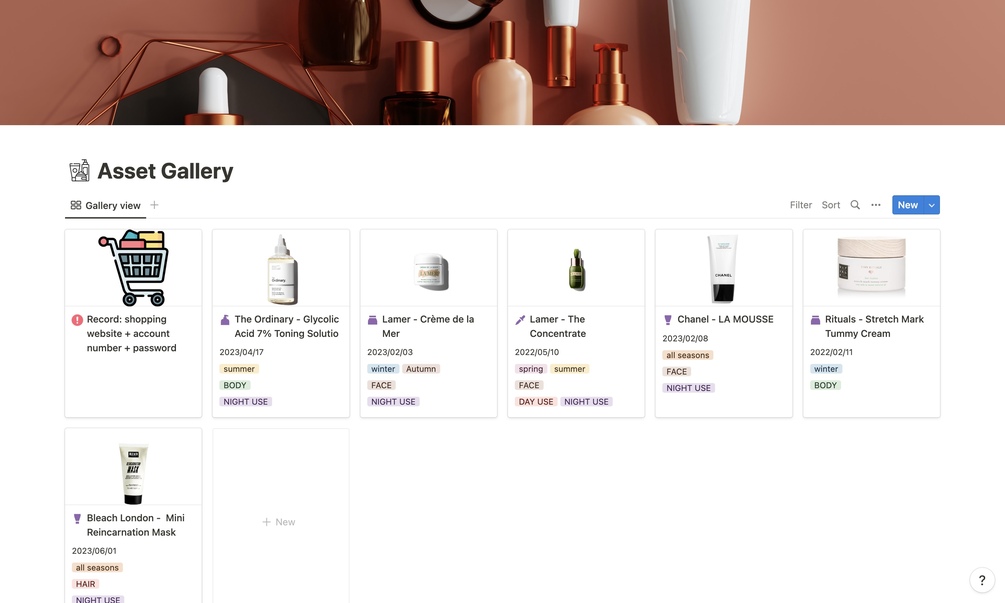Screen dimensions: 1005x603
Task: Click the page cover banner image
Action: point(502,62)
